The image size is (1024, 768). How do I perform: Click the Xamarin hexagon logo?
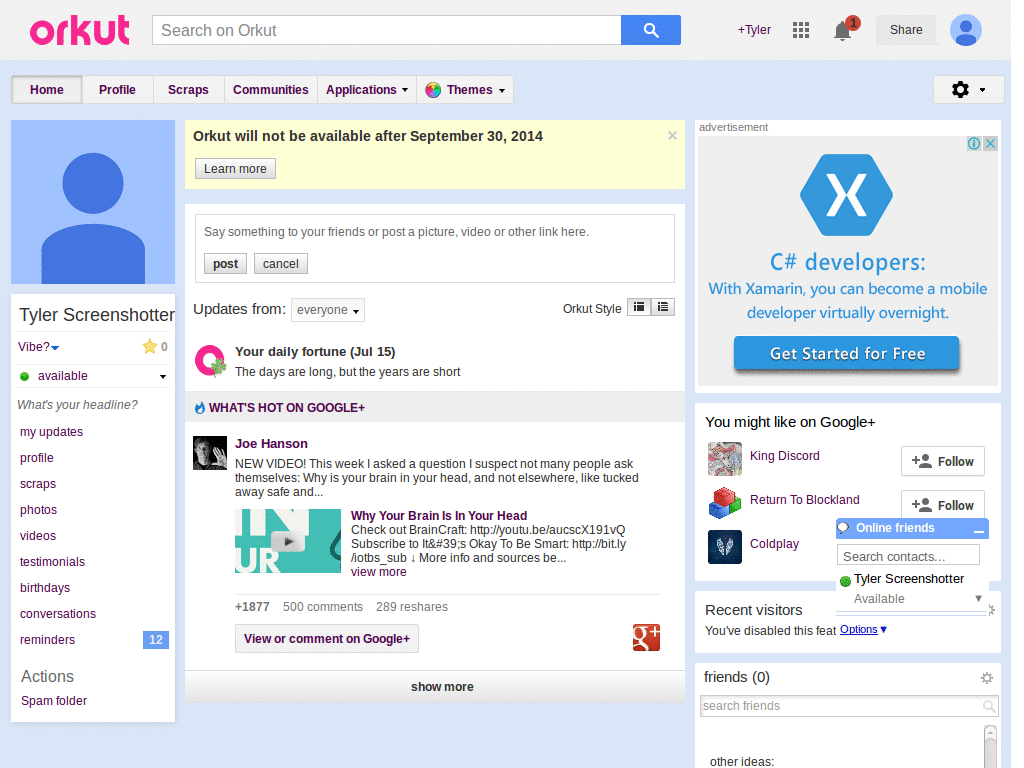coord(846,195)
